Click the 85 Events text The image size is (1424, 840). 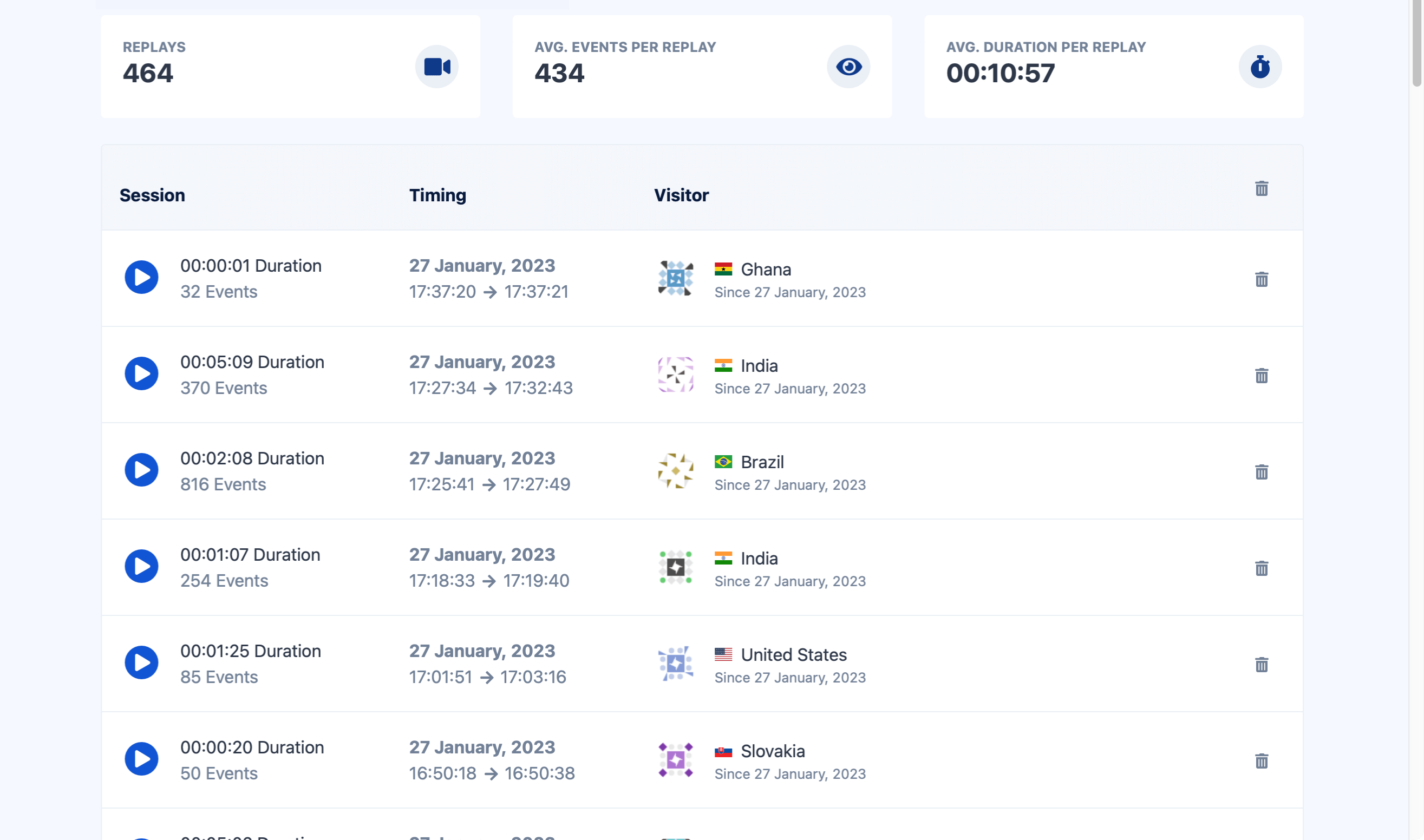coord(219,677)
